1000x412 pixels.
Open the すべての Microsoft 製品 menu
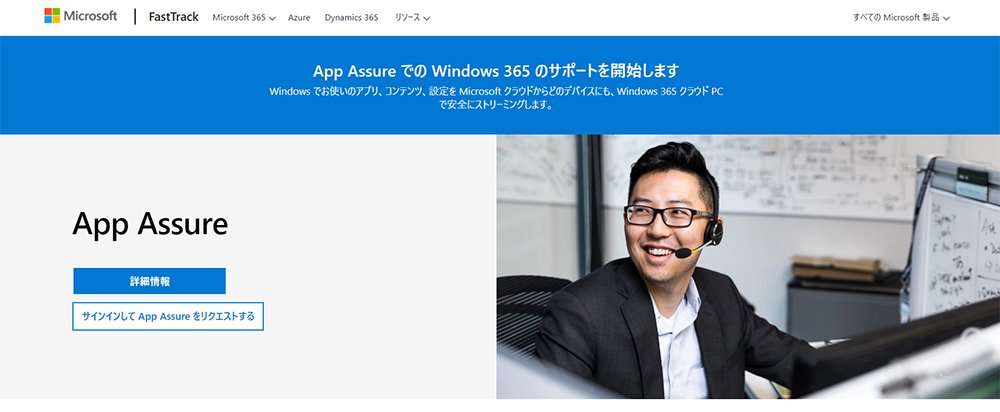click(901, 18)
